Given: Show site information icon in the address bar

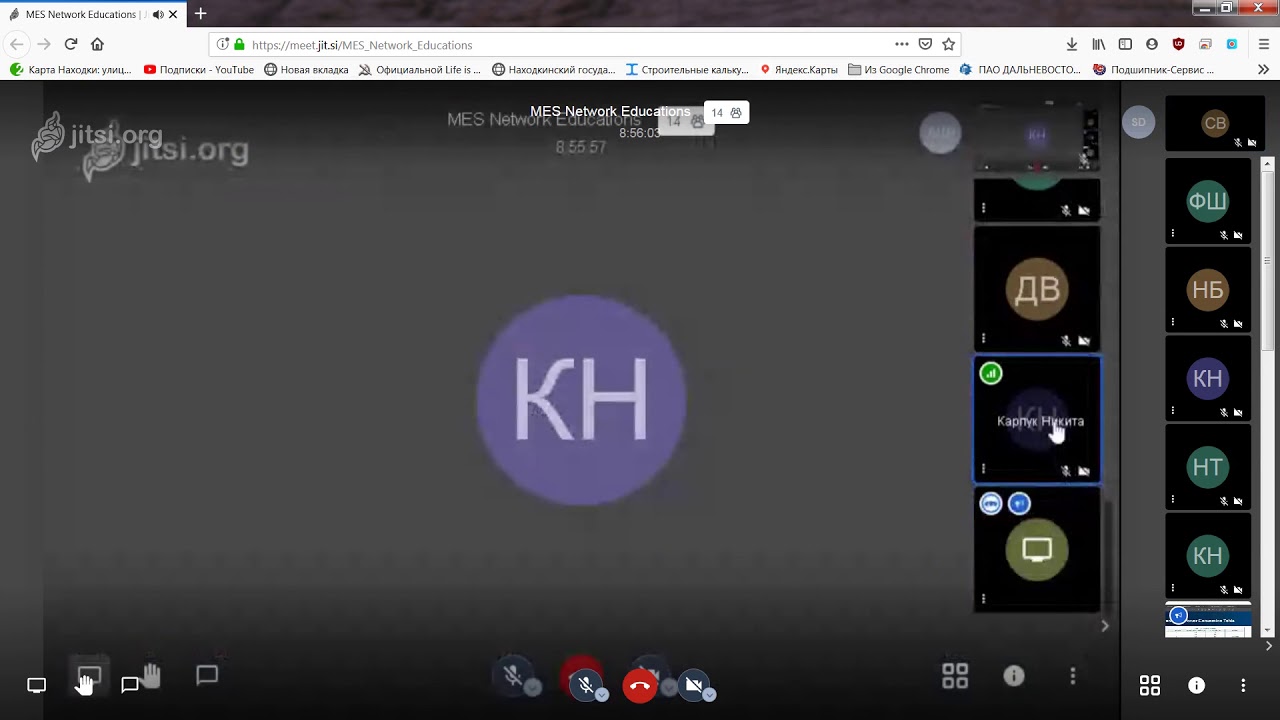Looking at the screenshot, I should pos(222,45).
